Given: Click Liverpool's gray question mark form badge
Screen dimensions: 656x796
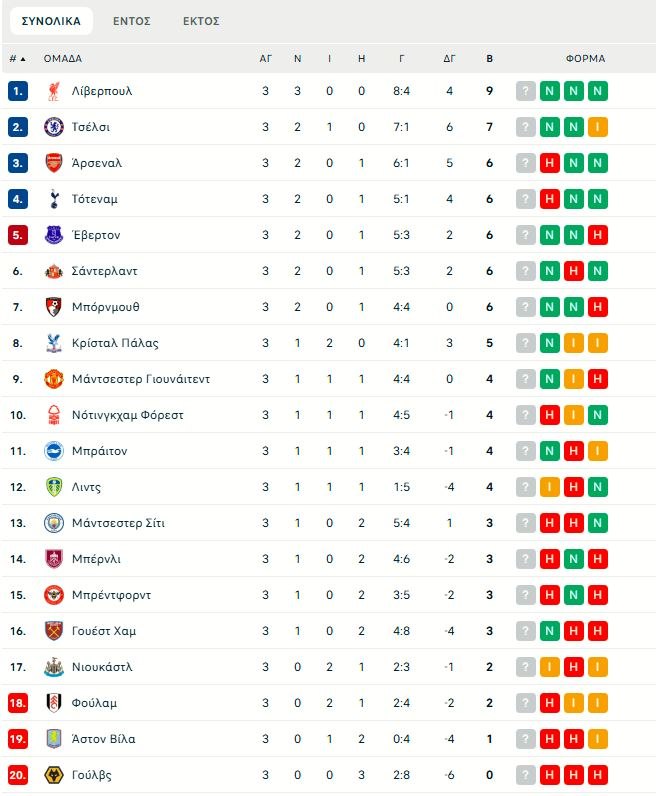Looking at the screenshot, I should pyautogui.click(x=526, y=91).
